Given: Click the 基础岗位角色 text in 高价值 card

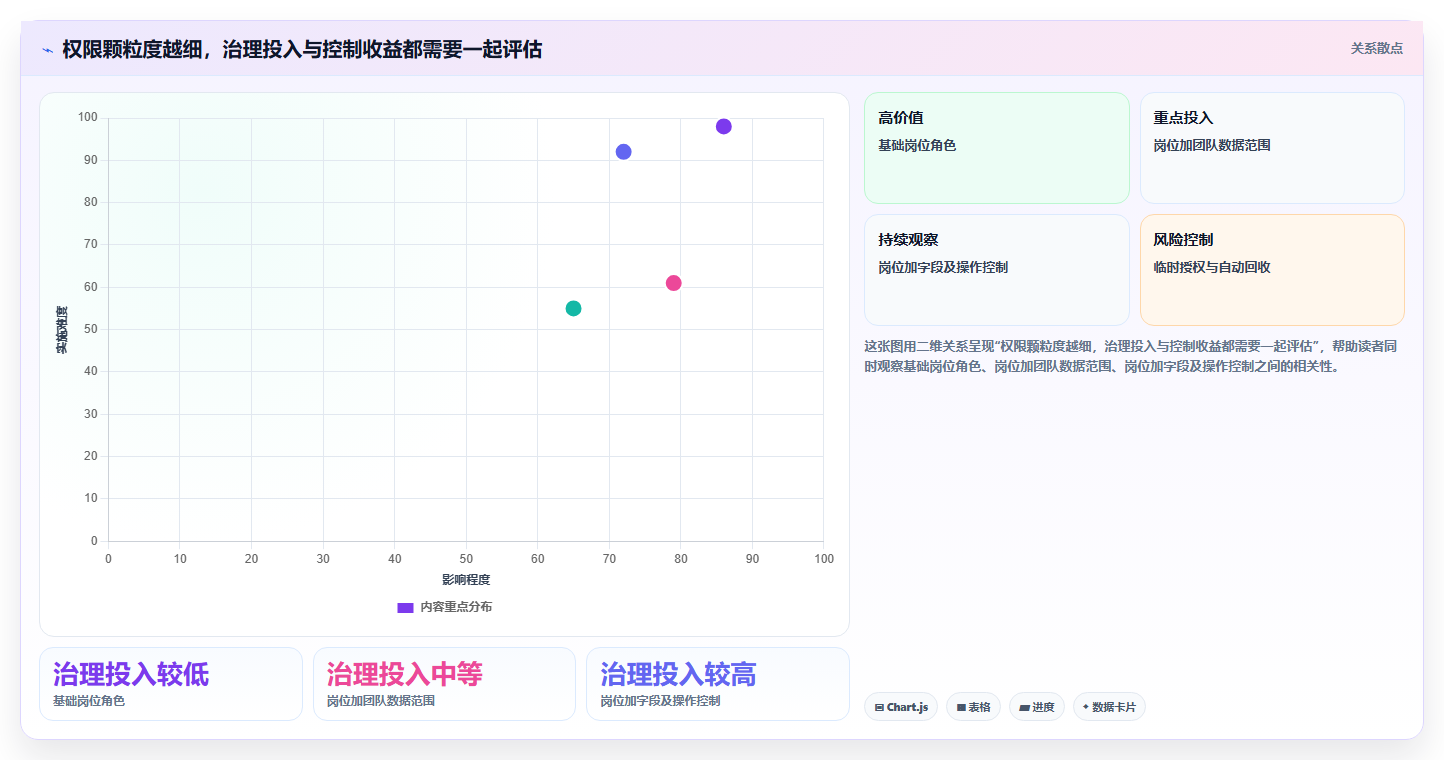Looking at the screenshot, I should [x=917, y=145].
